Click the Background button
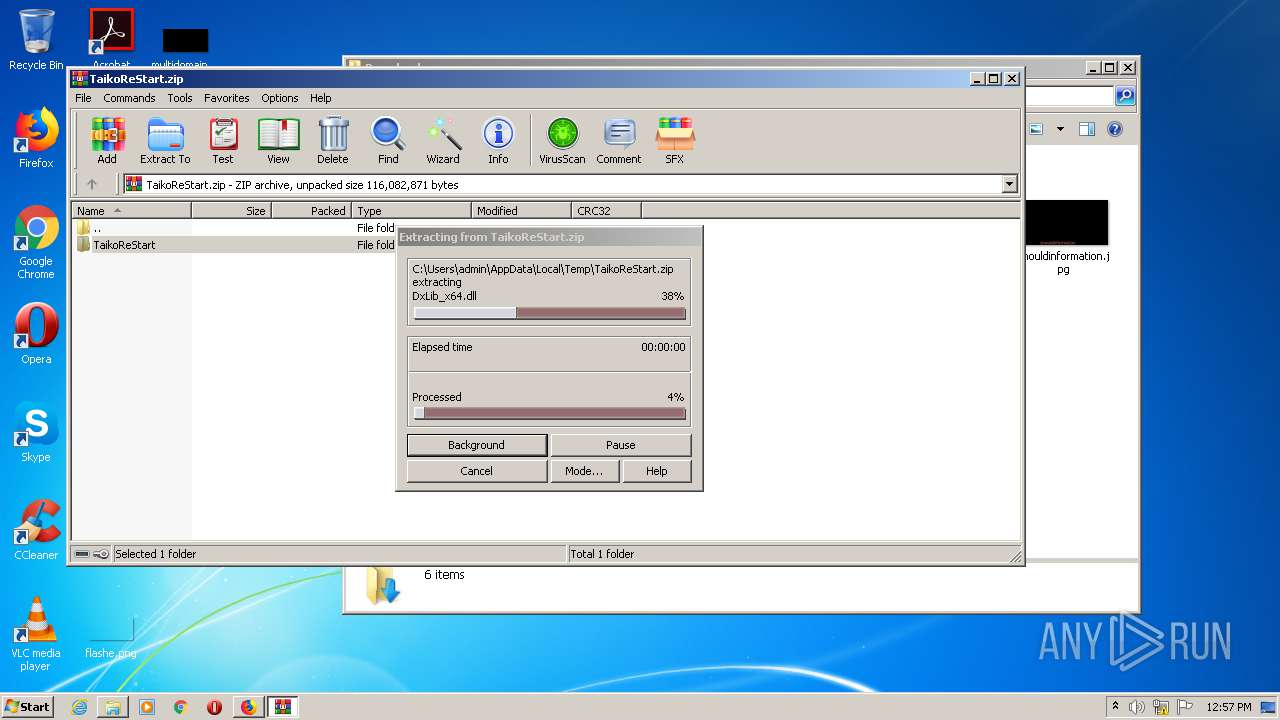Screen dimensions: 1280x720 (477, 445)
